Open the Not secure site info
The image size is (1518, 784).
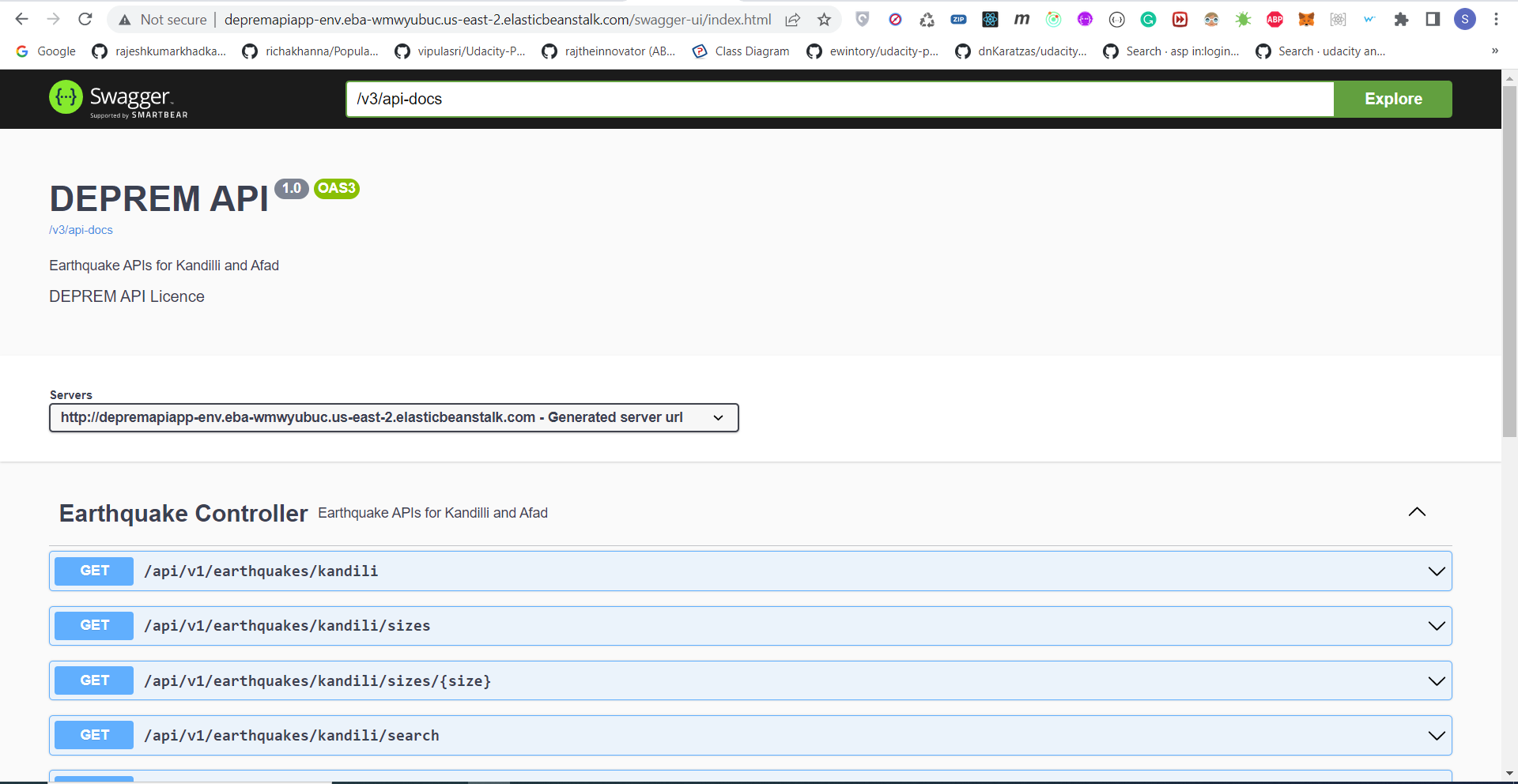pyautogui.click(x=163, y=19)
